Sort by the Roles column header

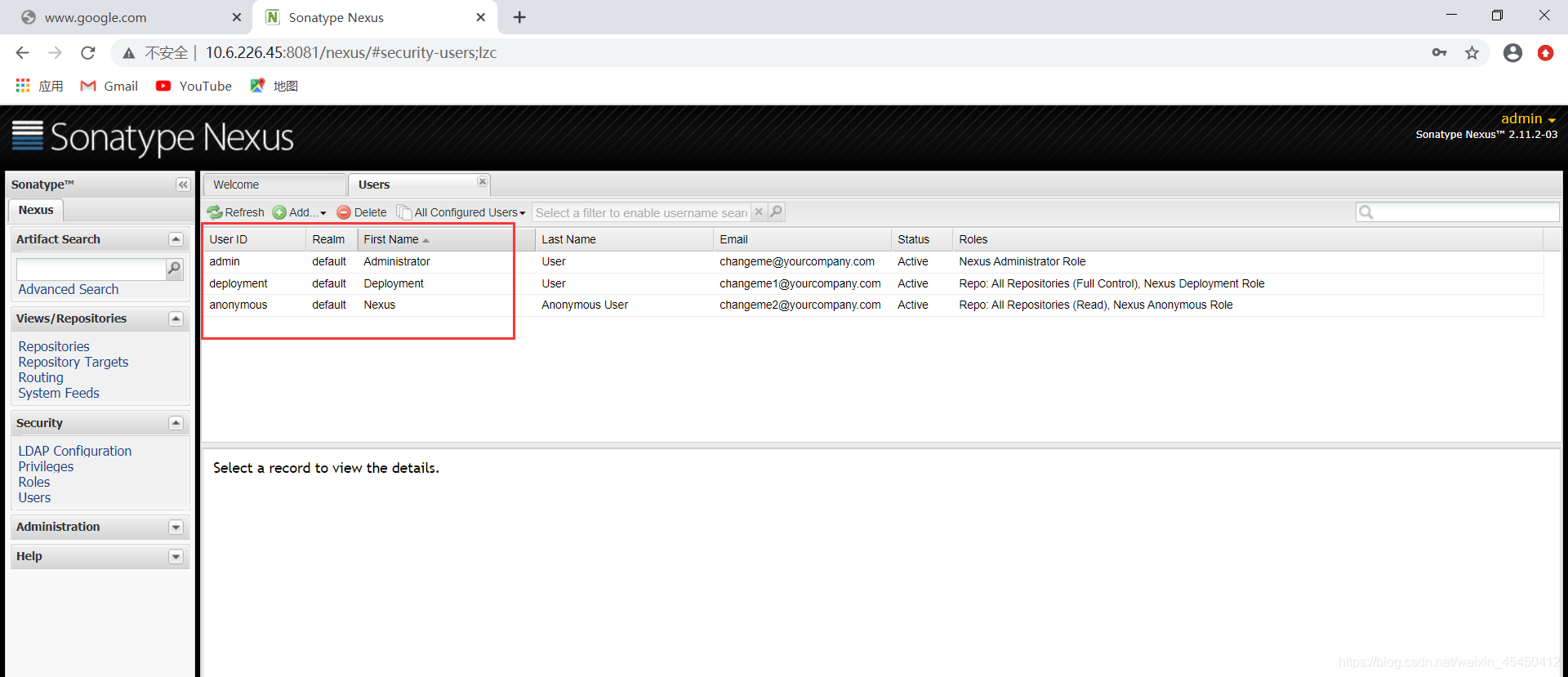1248,239
